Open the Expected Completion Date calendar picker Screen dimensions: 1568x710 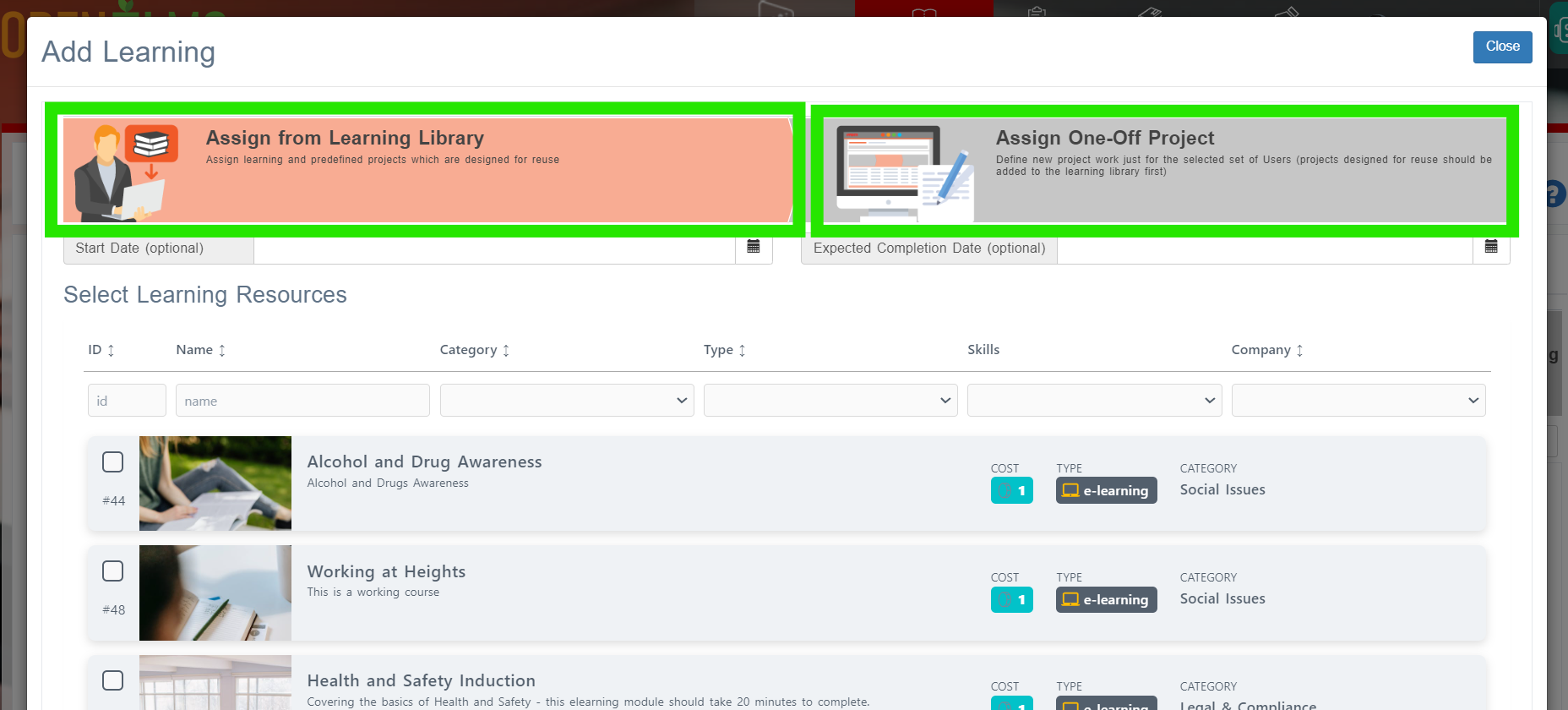(x=1491, y=248)
